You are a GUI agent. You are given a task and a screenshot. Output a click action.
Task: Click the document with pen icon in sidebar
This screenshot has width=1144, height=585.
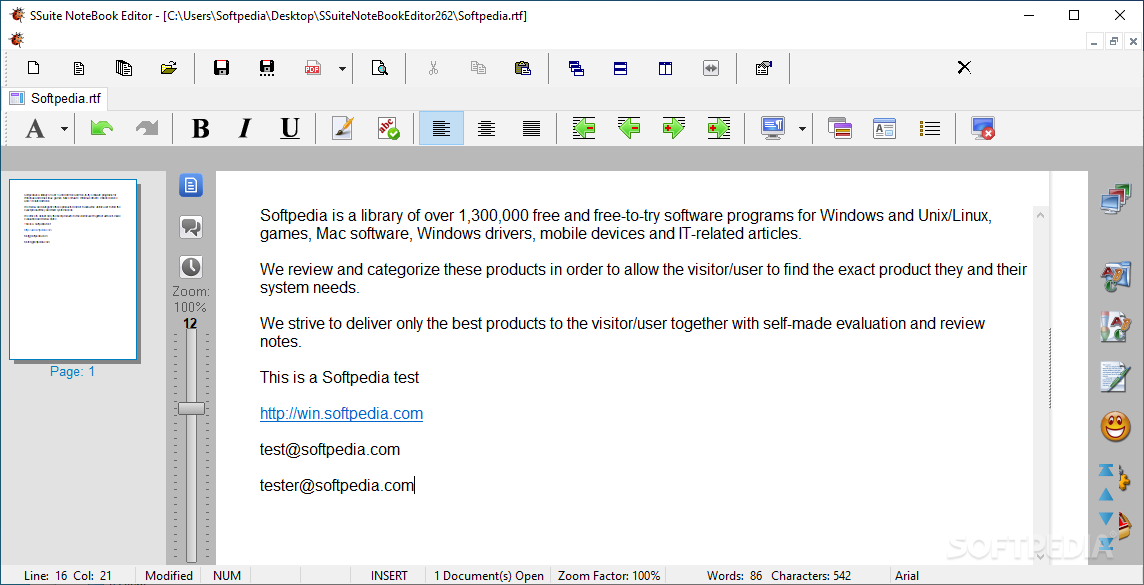tap(1115, 376)
